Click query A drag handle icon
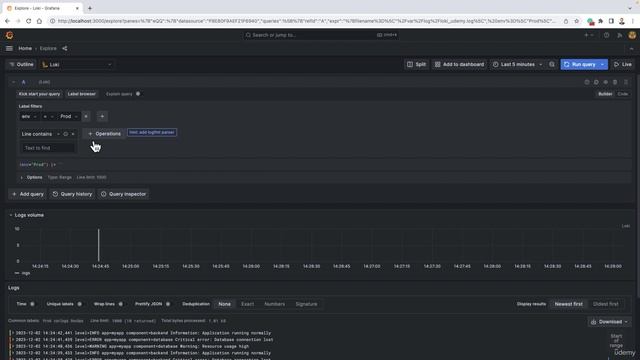The image size is (640, 360). (x=626, y=82)
